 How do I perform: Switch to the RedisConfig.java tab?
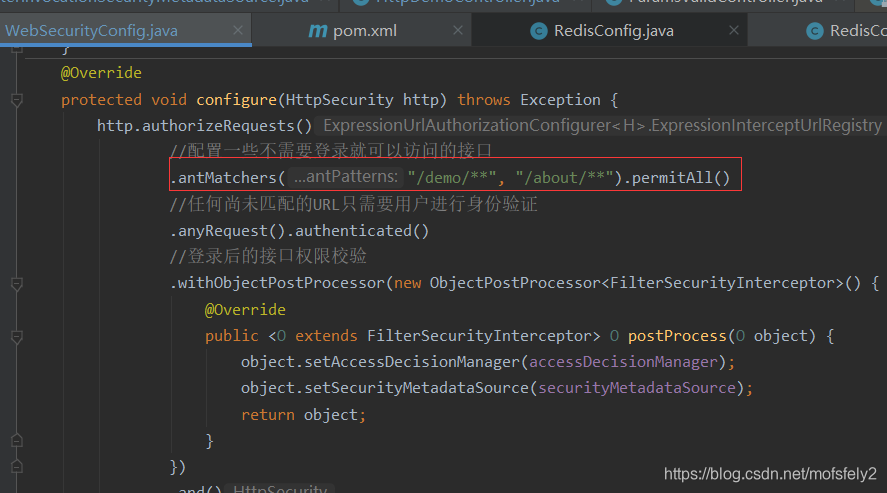[613, 31]
